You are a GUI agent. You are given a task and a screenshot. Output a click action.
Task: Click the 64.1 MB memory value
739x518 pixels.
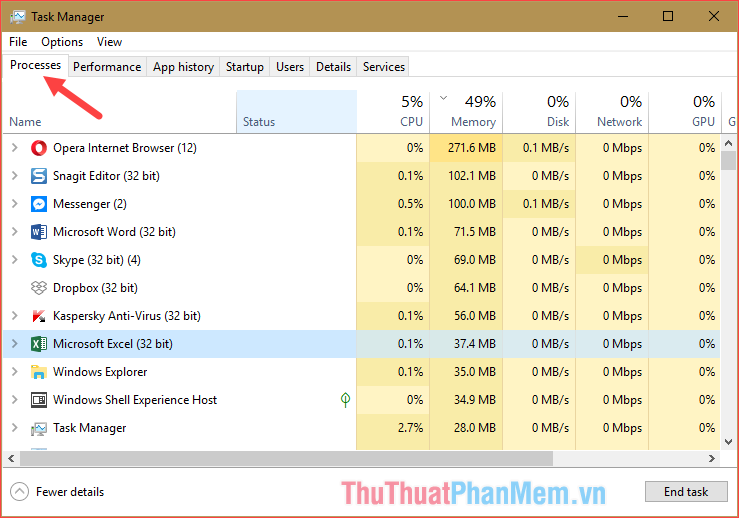(x=475, y=288)
